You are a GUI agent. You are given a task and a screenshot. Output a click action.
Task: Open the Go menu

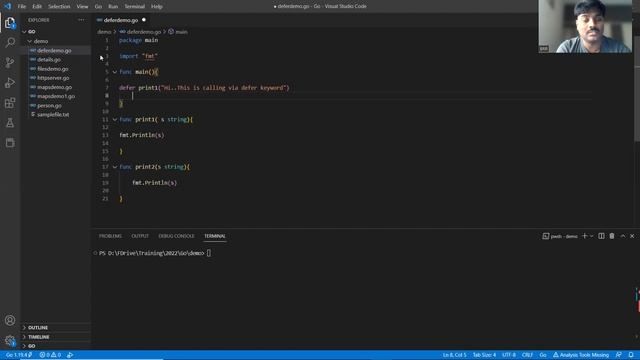coord(98,7)
